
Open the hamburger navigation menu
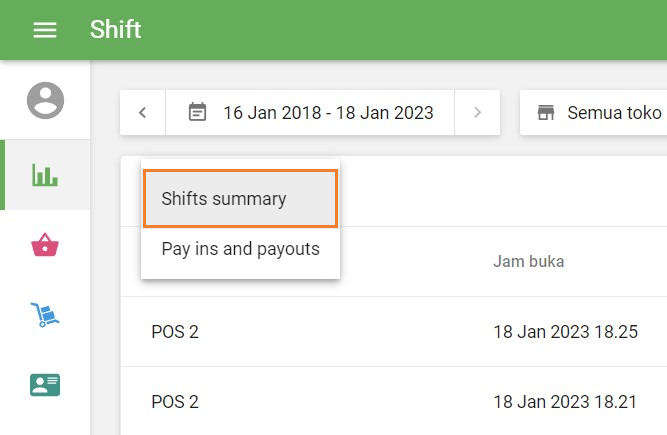click(45, 30)
